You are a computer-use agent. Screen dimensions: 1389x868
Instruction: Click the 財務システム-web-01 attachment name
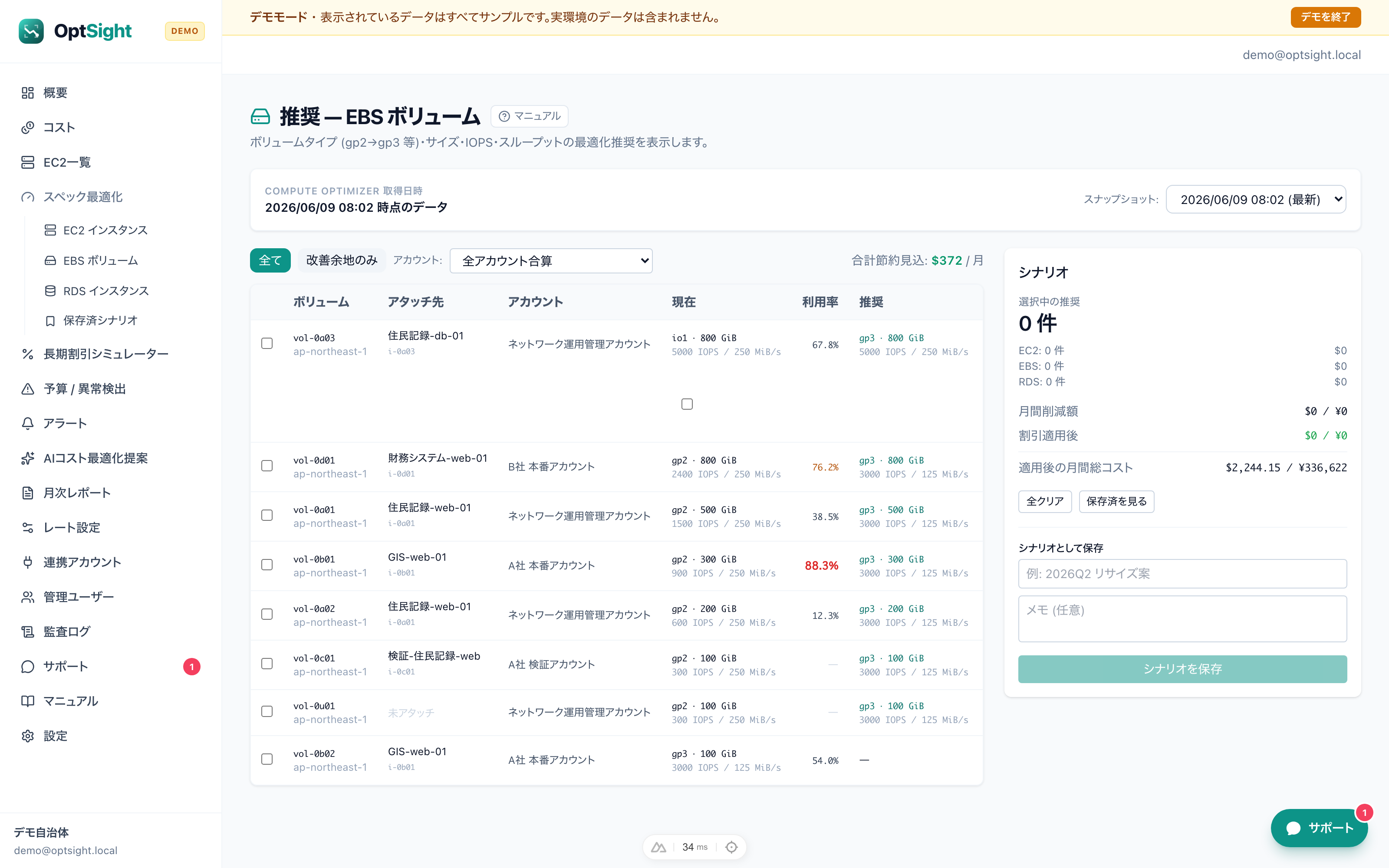tap(438, 458)
